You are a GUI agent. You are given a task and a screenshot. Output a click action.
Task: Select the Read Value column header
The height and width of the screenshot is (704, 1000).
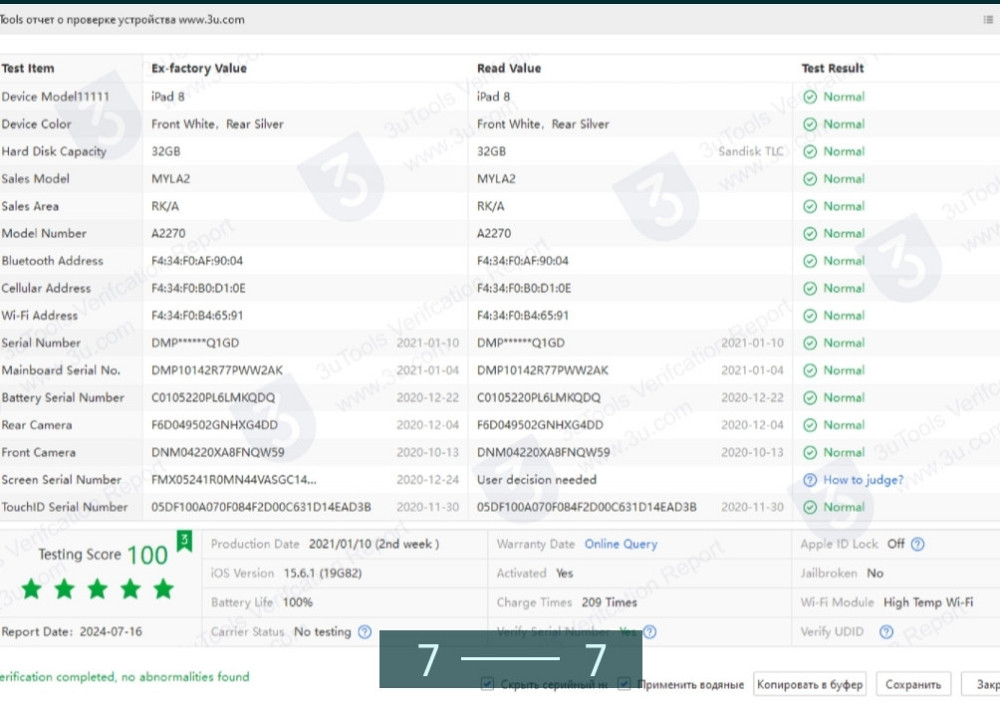click(508, 69)
